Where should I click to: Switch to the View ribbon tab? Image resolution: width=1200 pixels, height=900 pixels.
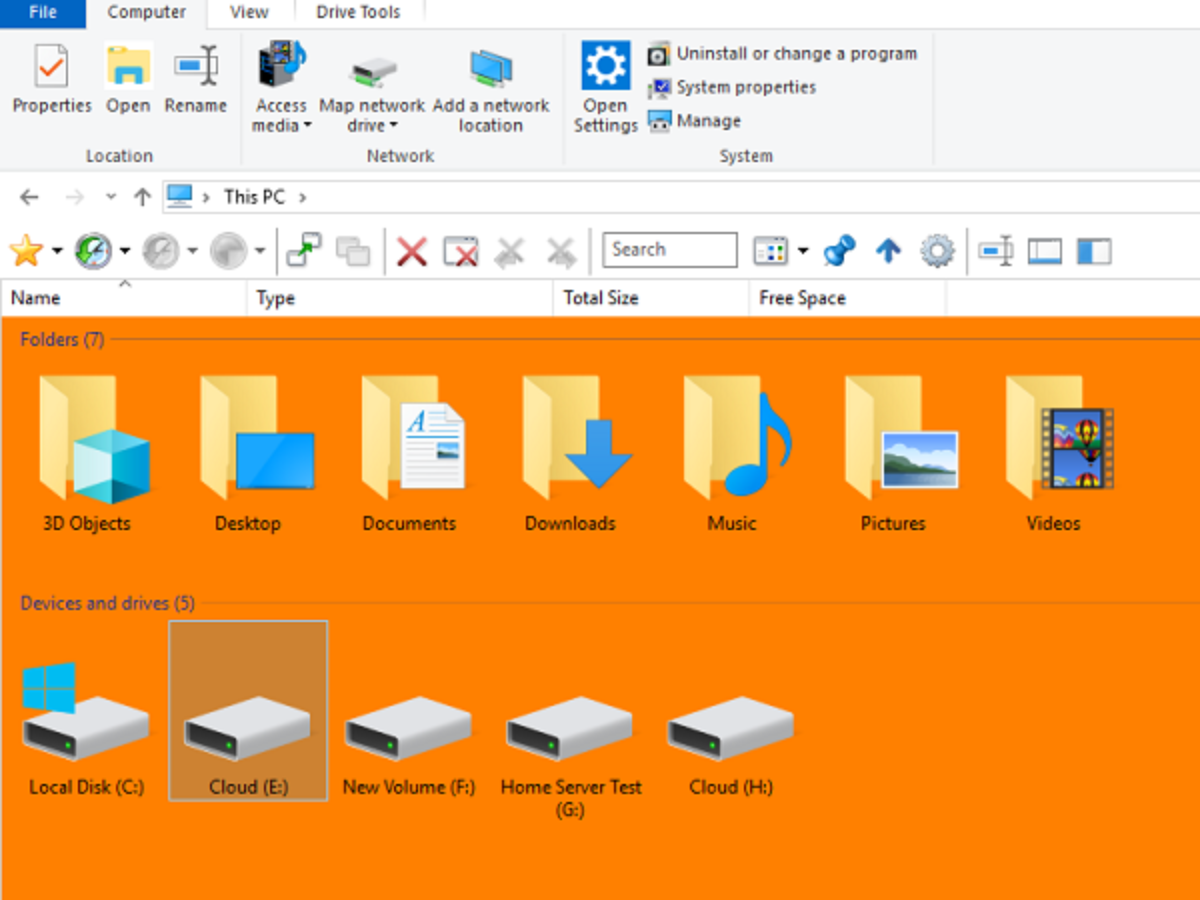tap(249, 13)
